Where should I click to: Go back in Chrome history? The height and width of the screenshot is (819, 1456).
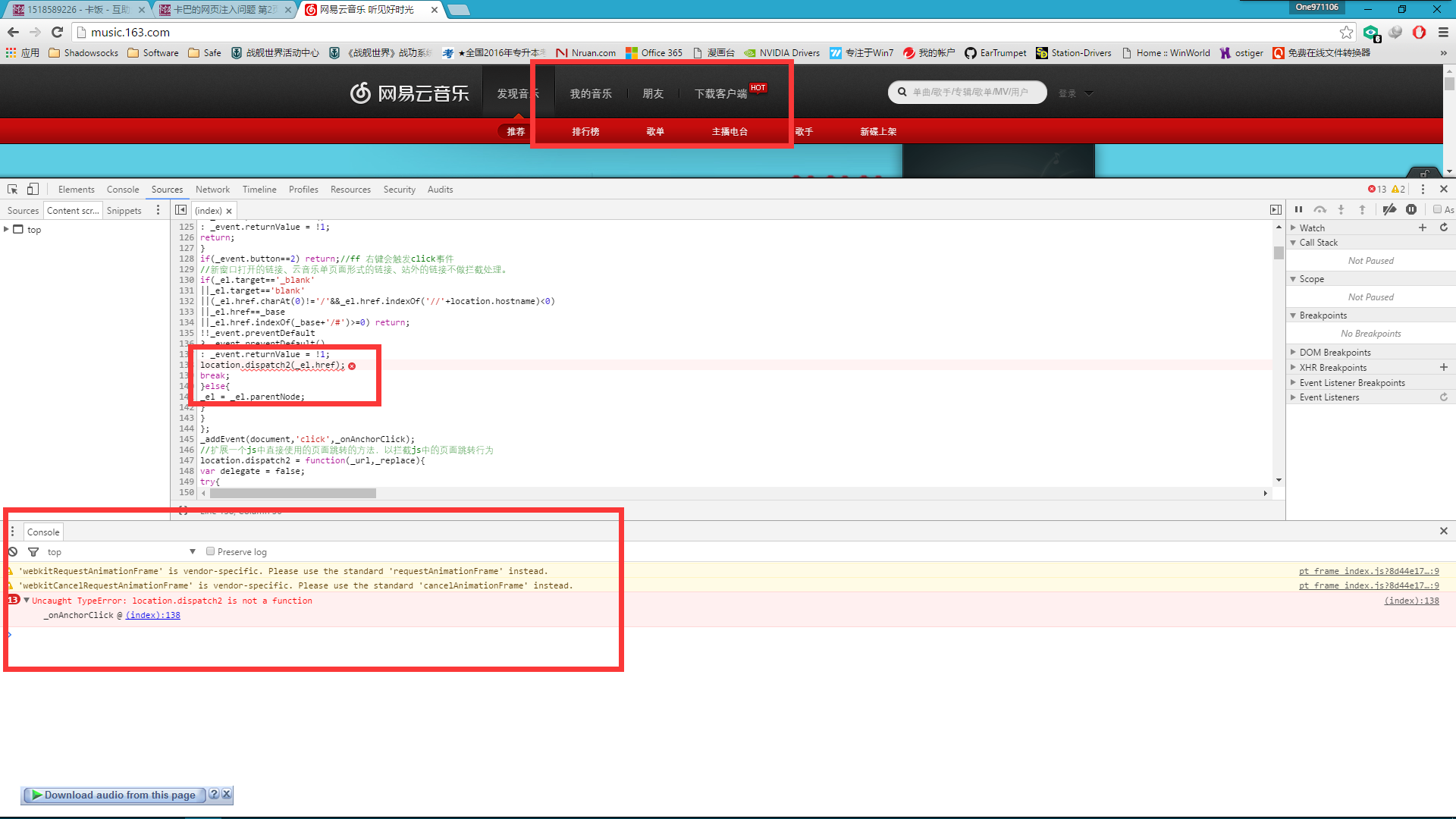coord(13,32)
